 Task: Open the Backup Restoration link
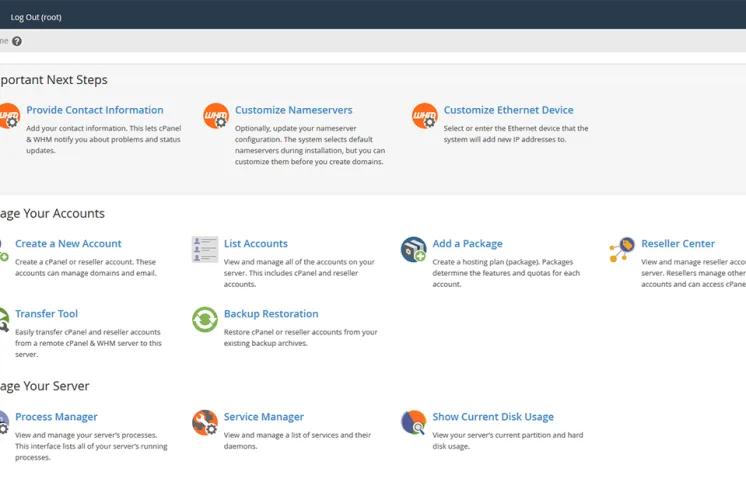click(x=271, y=314)
